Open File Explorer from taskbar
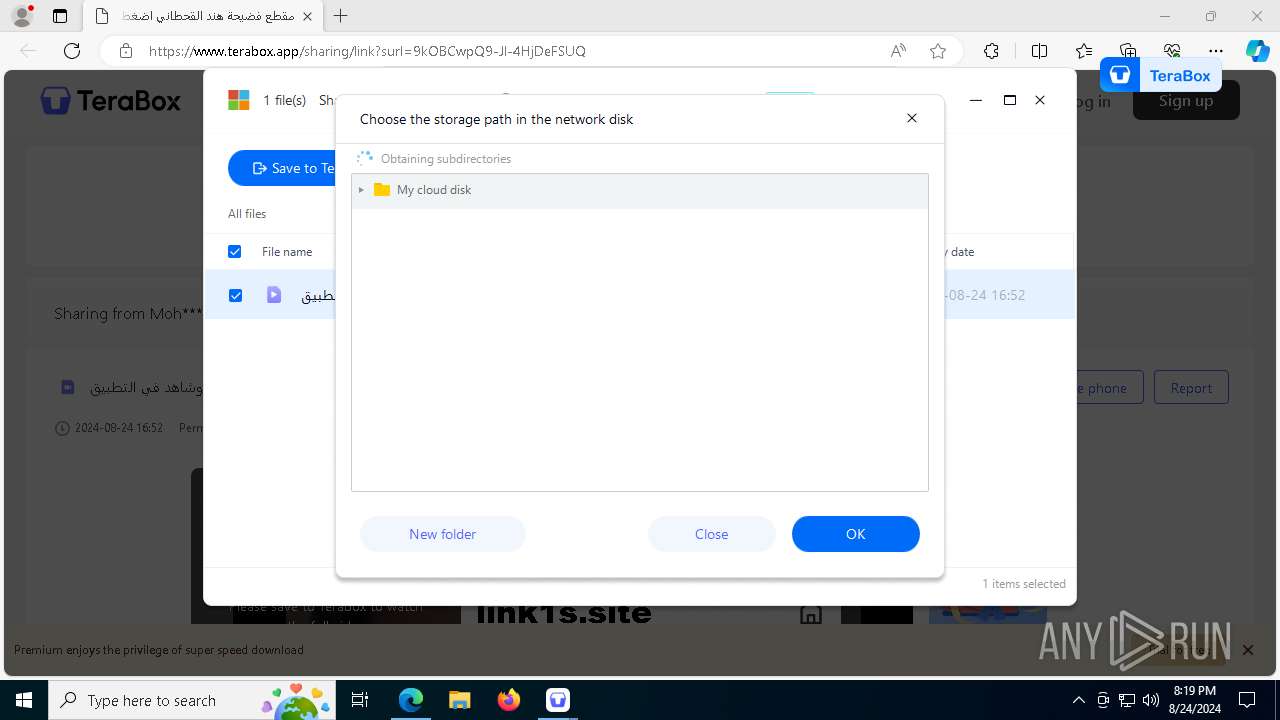This screenshot has width=1280, height=720. click(459, 700)
